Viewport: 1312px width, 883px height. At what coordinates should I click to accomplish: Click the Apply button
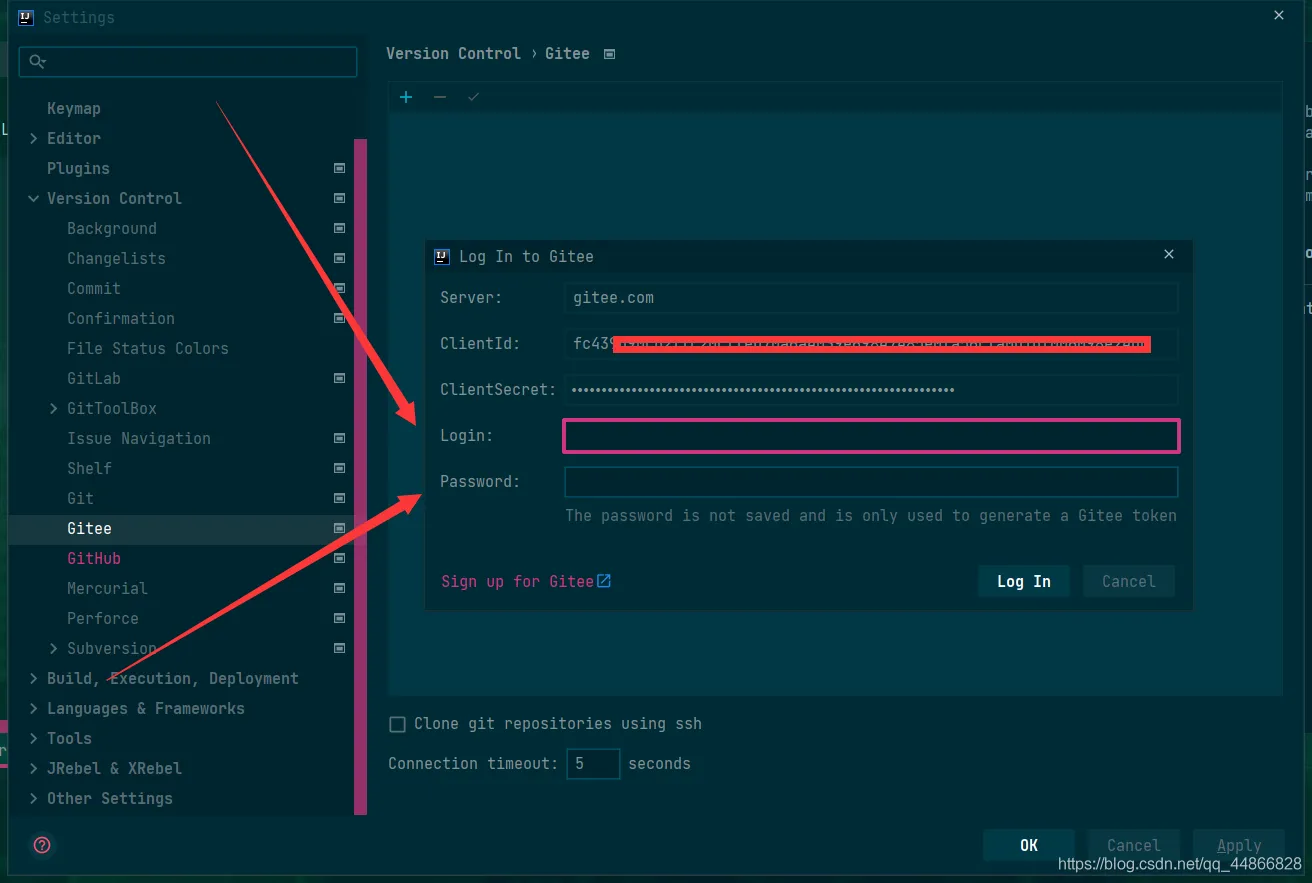point(1239,845)
